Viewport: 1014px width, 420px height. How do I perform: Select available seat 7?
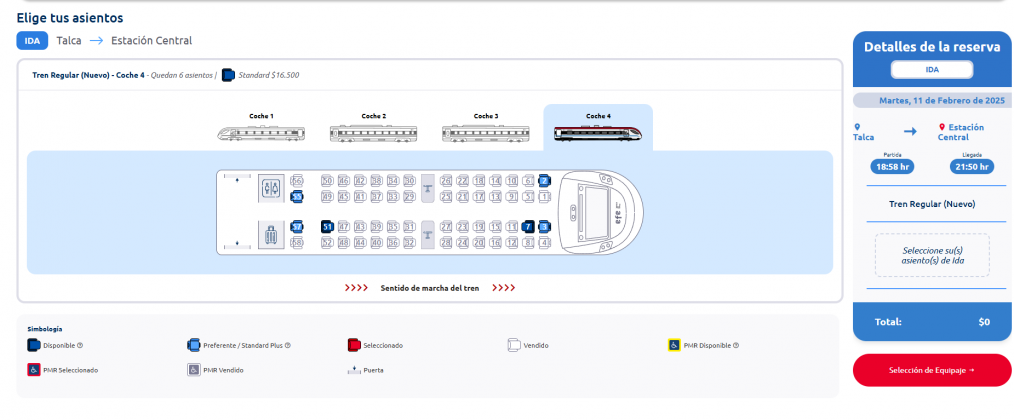point(528,227)
